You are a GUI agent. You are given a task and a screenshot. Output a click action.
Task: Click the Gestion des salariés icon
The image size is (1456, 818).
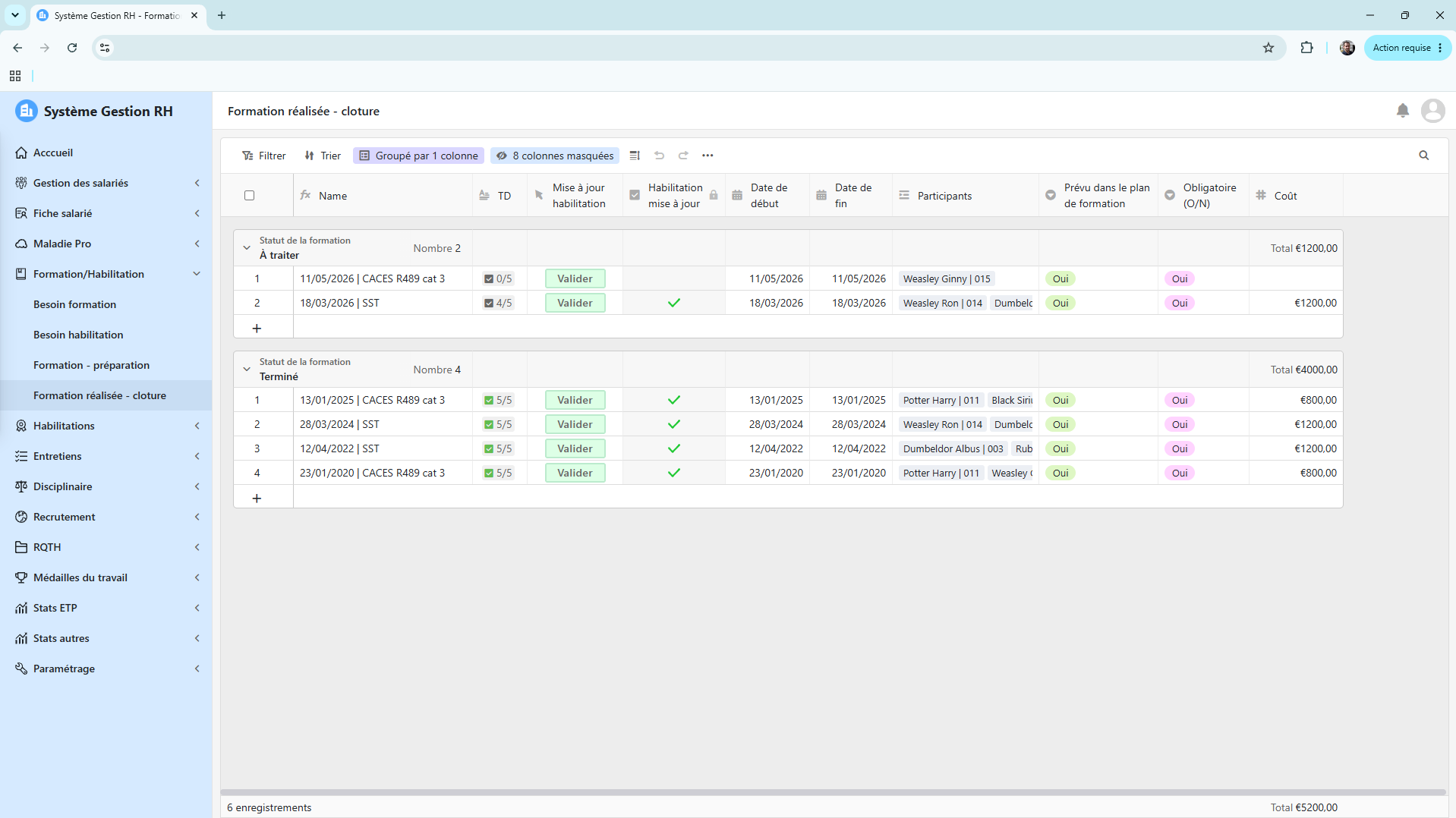click(21, 183)
